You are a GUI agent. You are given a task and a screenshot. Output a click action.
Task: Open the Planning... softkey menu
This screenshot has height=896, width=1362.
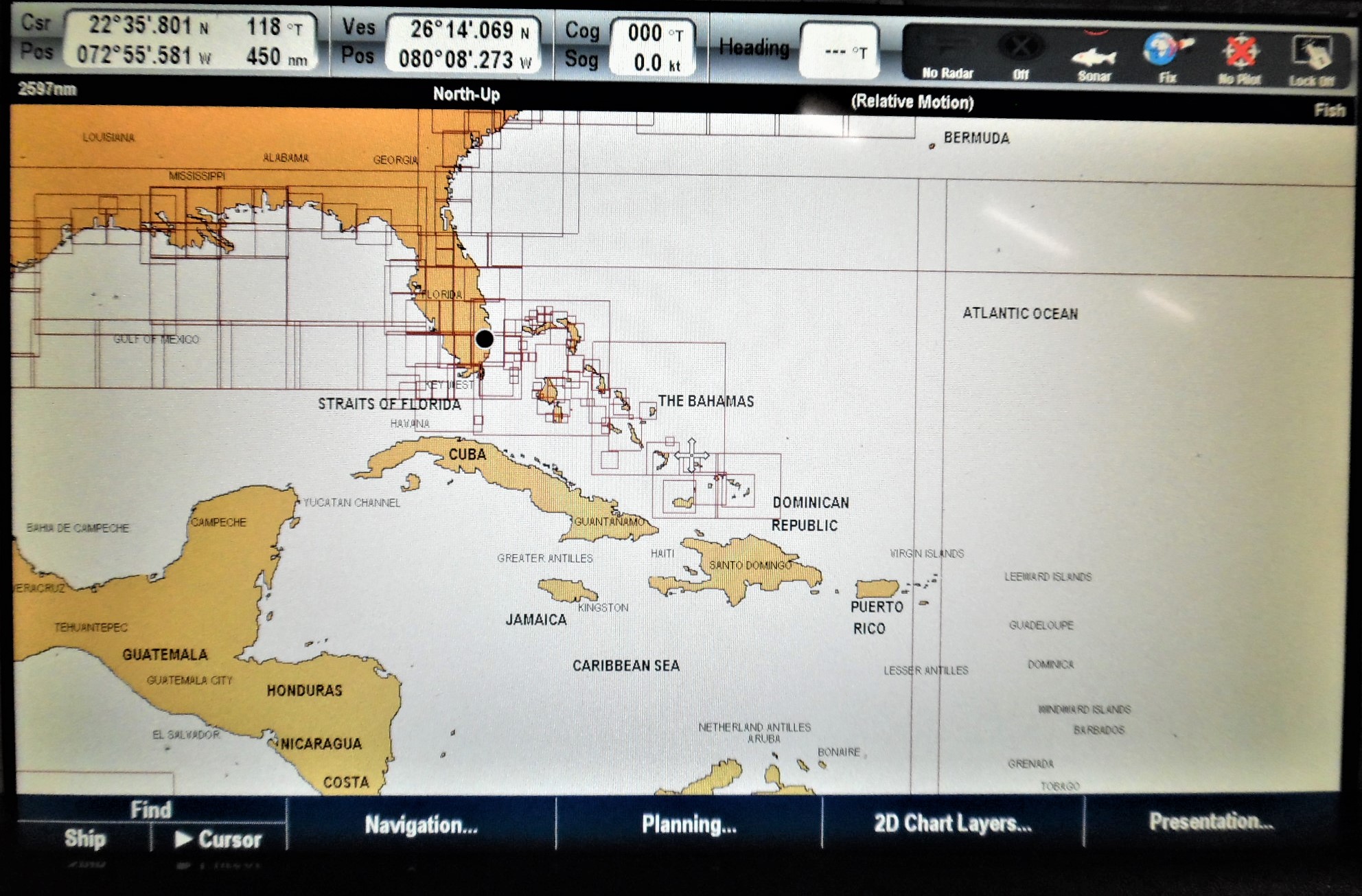coord(689,824)
